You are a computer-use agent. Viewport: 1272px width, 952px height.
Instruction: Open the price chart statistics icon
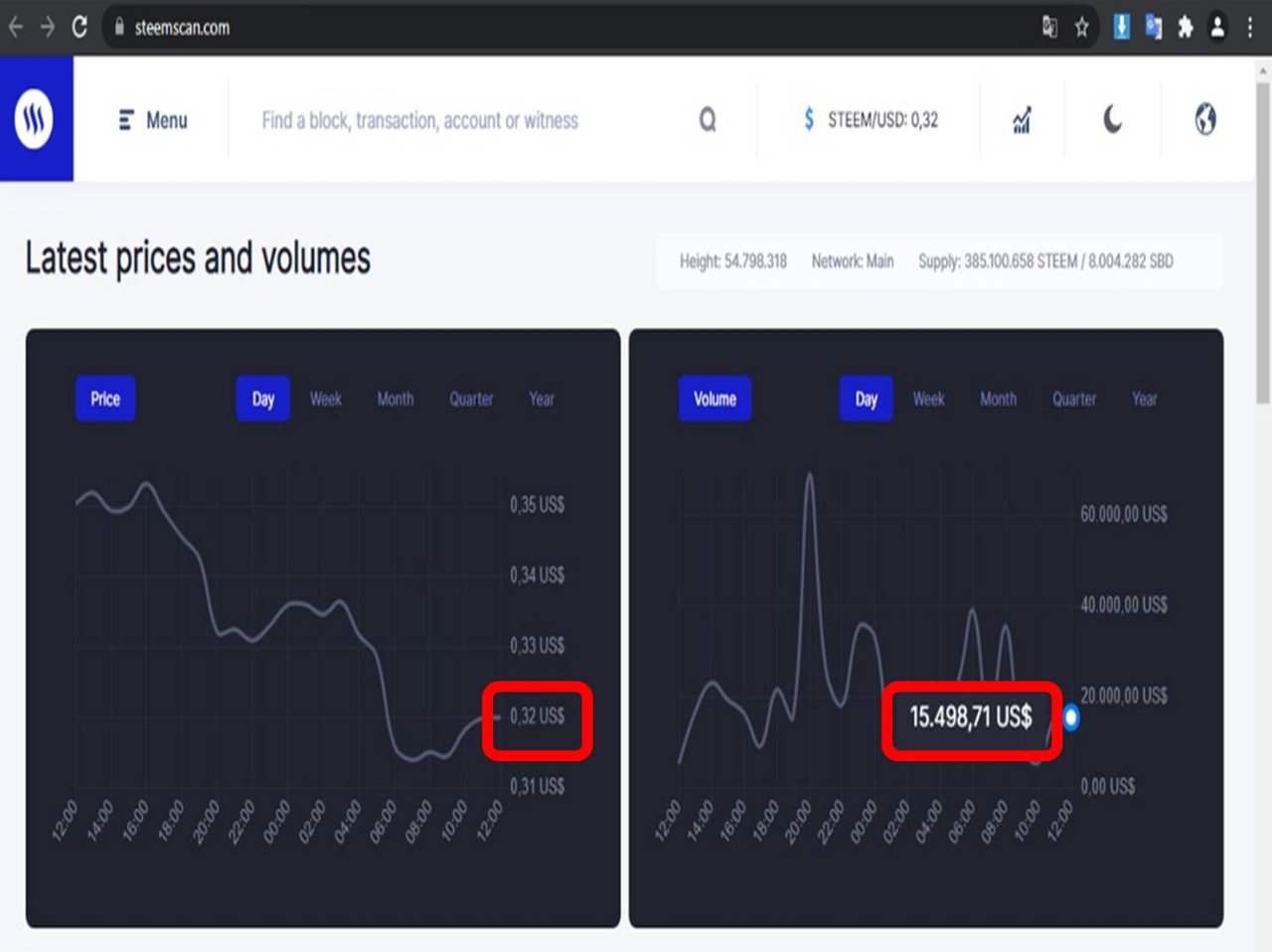(x=1022, y=120)
